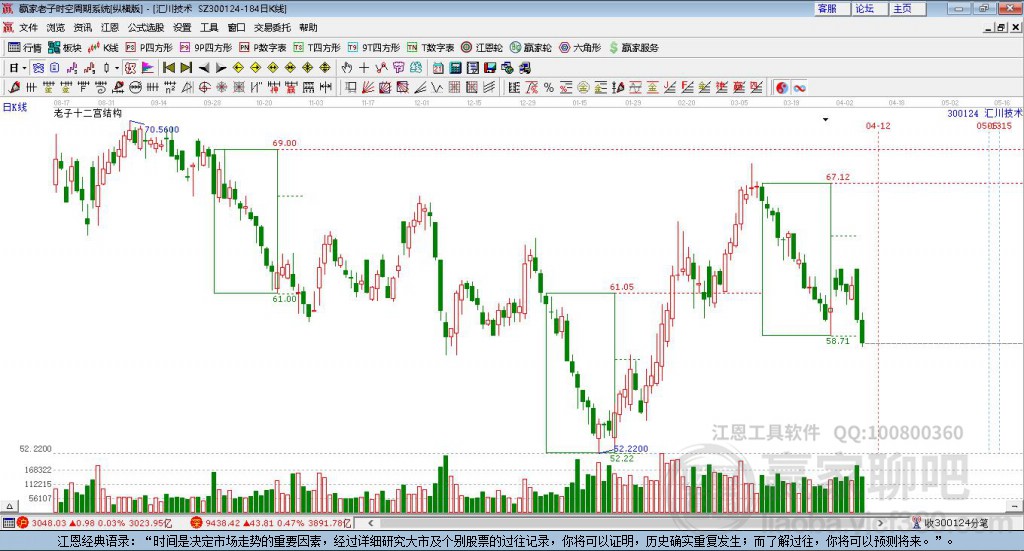The width and height of the screenshot is (1024, 551).
Task: Select the red target circle tool
Action: pyautogui.click(x=204, y=87)
